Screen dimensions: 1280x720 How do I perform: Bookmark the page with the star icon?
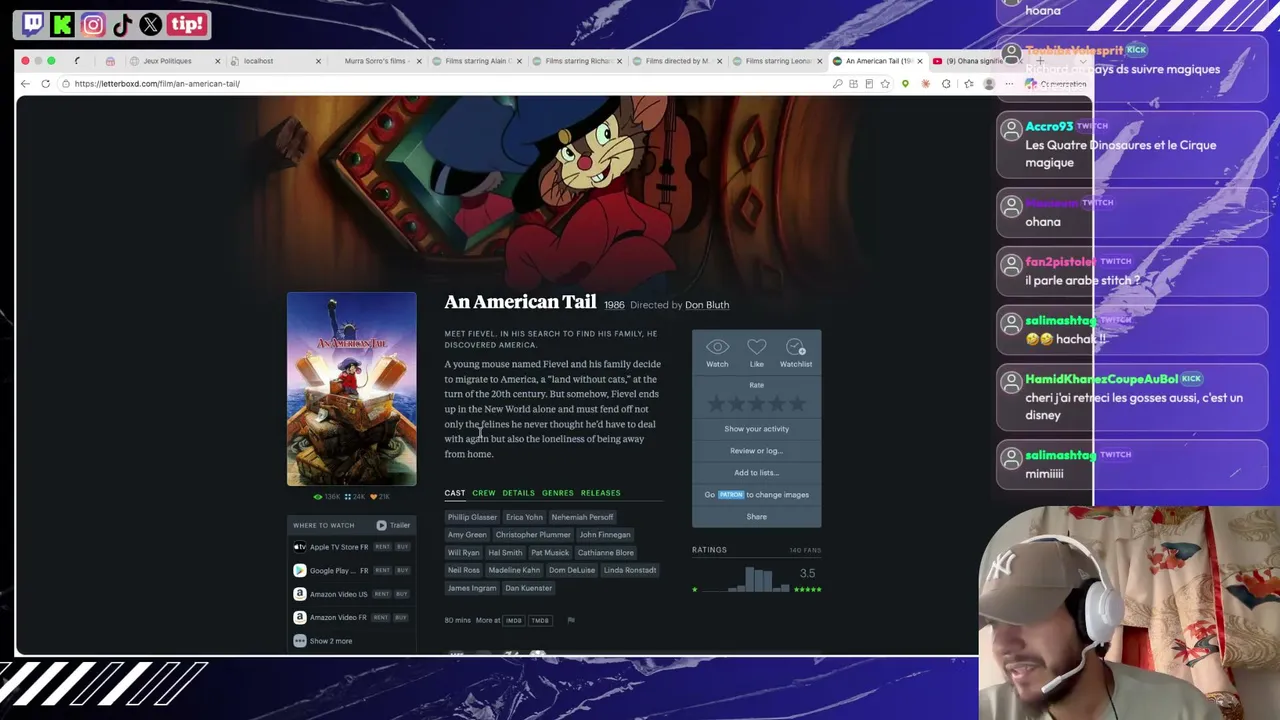point(885,84)
